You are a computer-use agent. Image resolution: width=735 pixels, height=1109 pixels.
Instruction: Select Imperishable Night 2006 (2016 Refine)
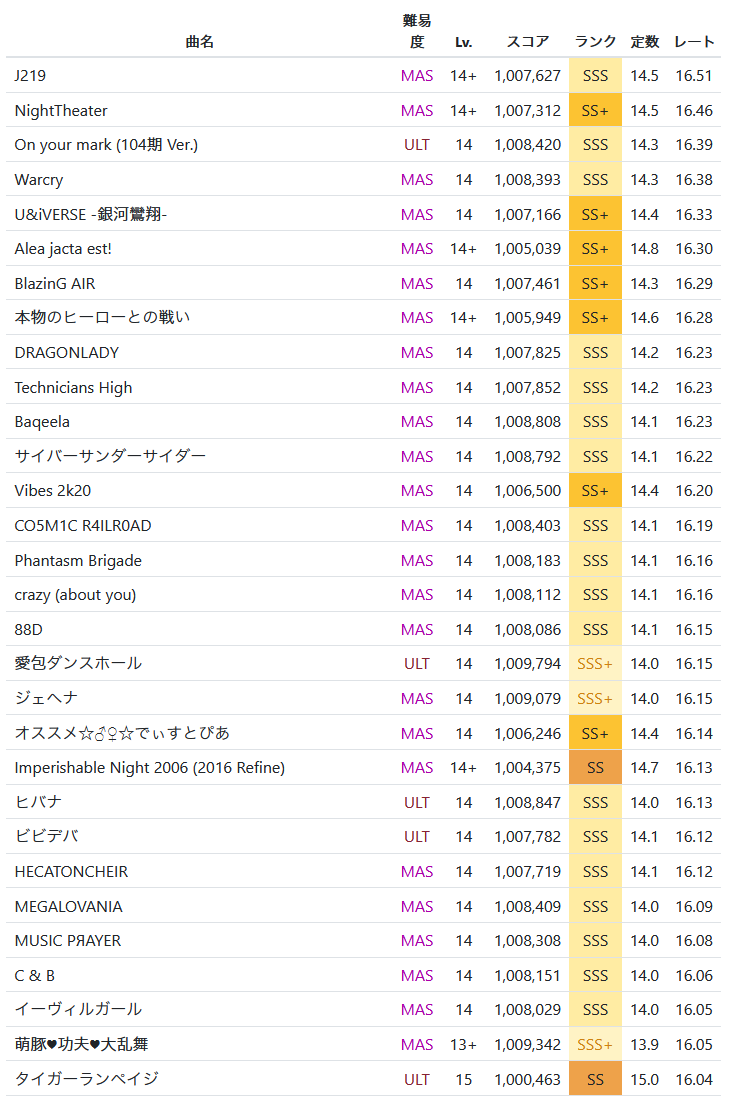pyautogui.click(x=150, y=768)
